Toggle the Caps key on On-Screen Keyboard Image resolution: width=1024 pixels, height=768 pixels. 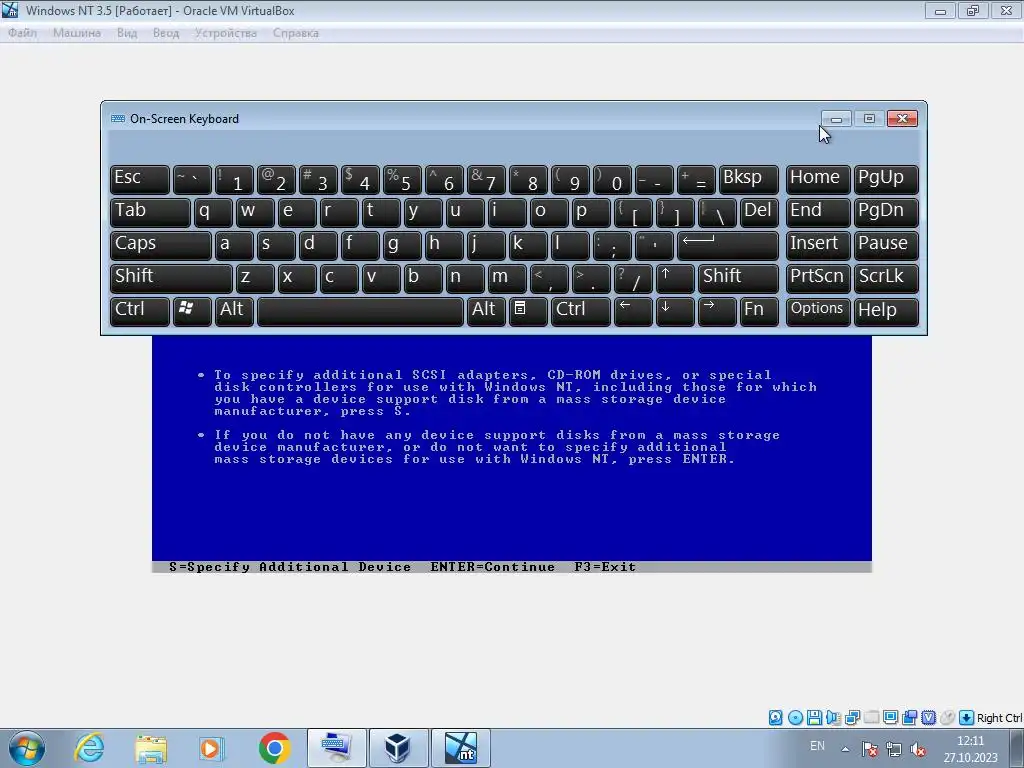coord(161,245)
